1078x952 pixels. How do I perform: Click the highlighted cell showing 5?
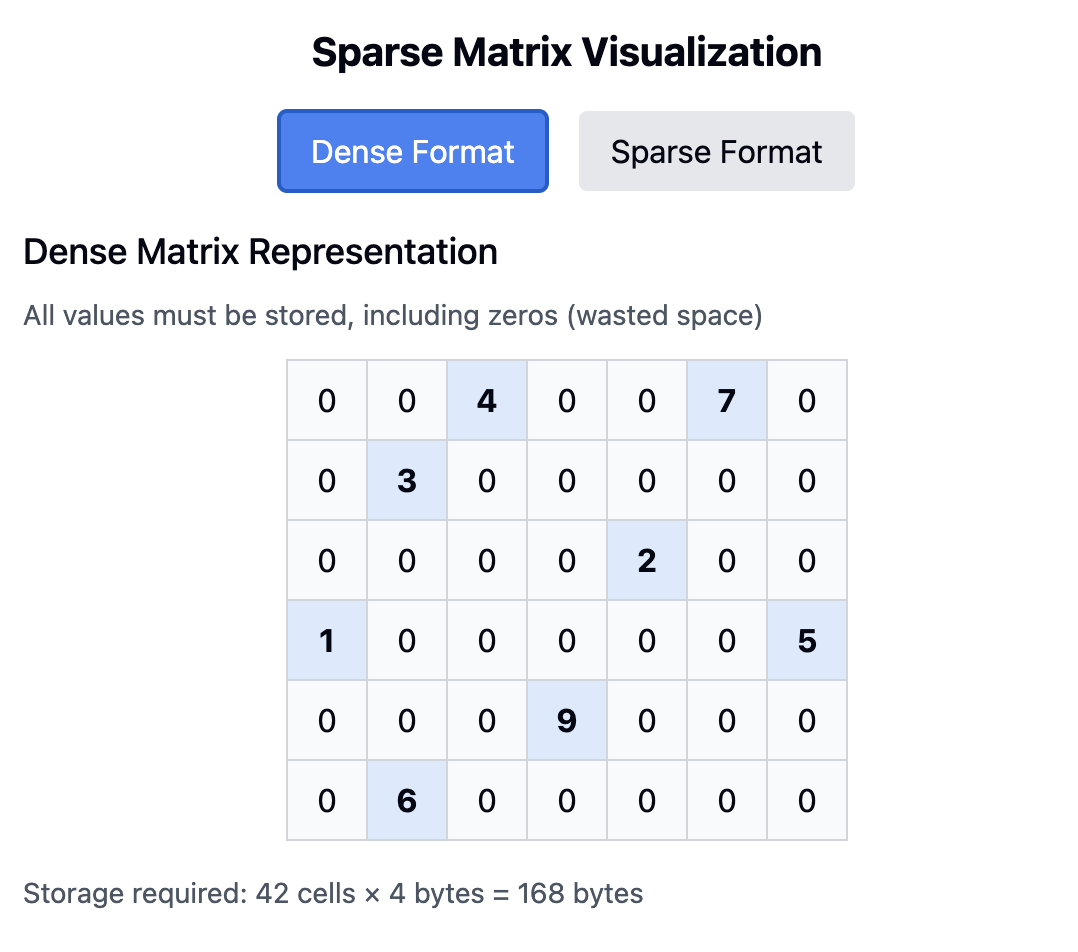[x=807, y=641]
